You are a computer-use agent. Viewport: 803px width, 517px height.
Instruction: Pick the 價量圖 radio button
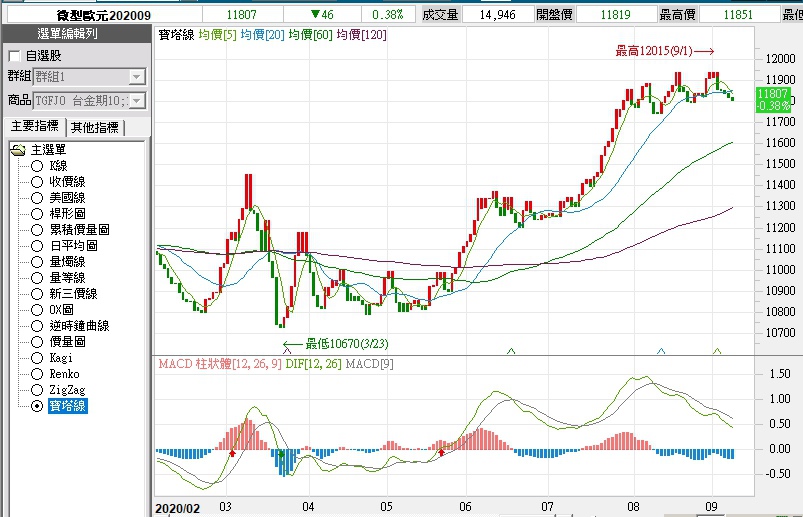37,342
